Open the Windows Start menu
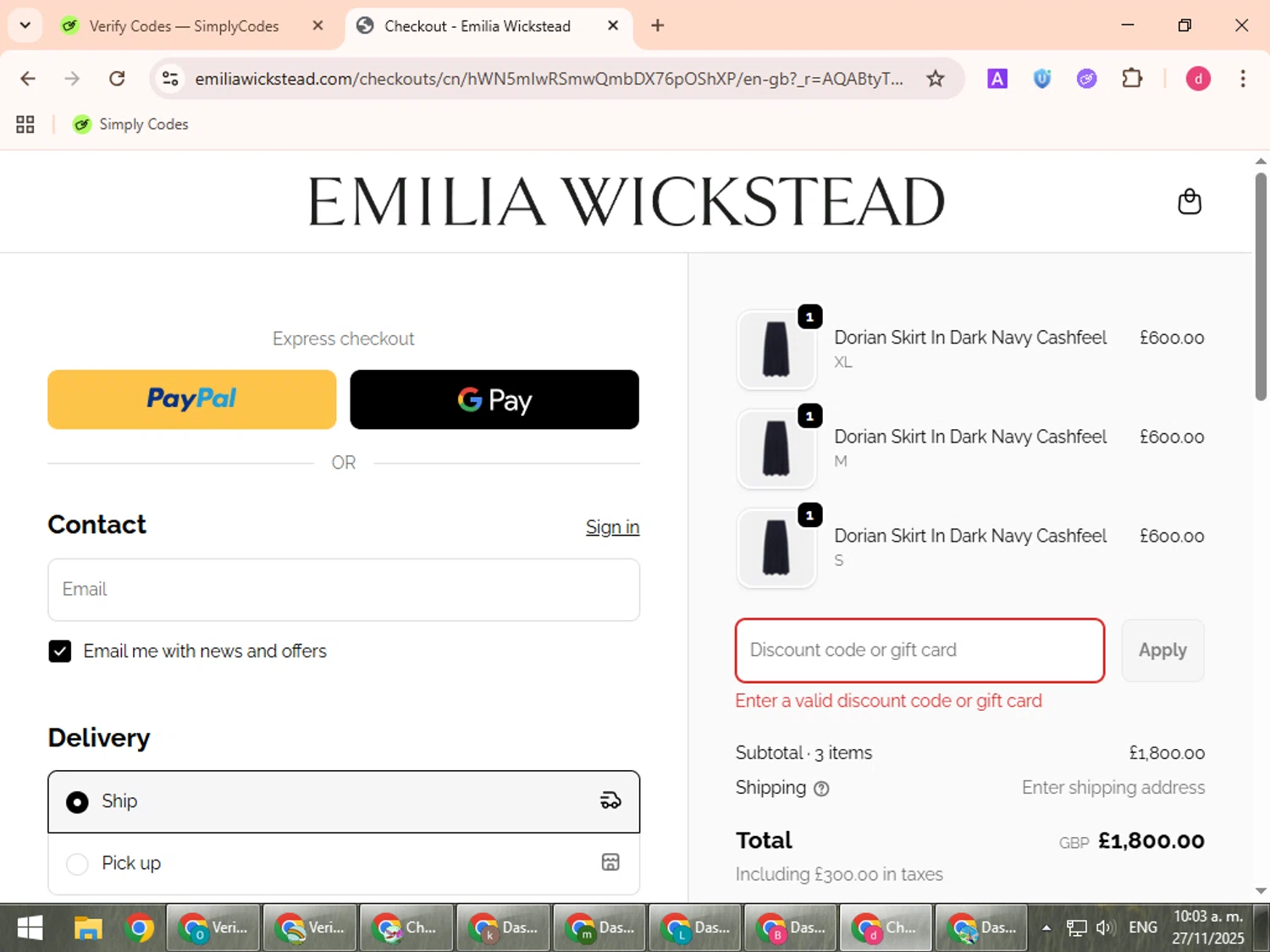Screen dimensions: 1270x952 [x=30, y=928]
